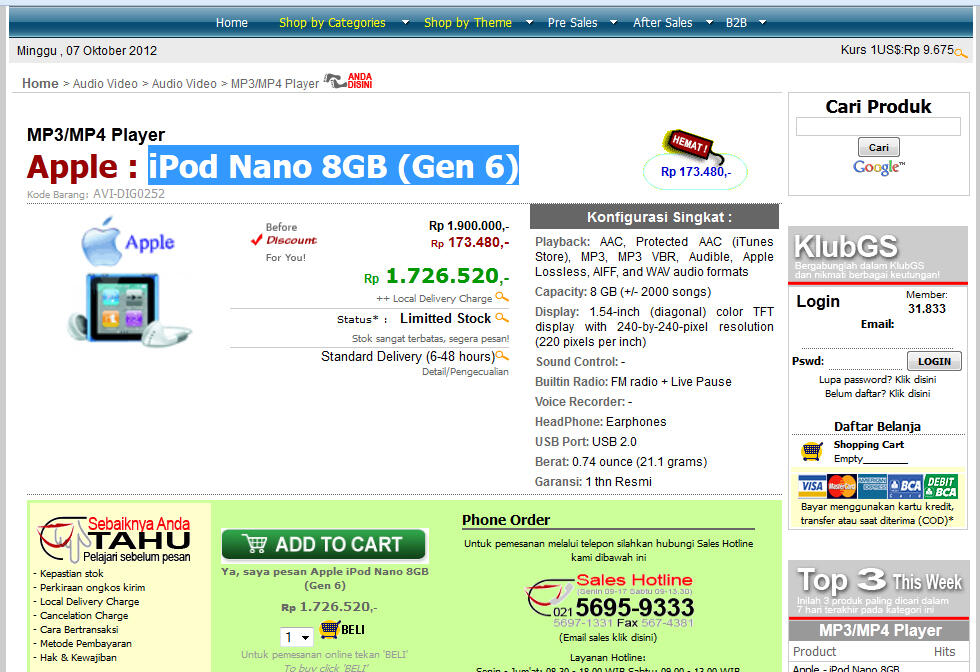Open the B2B menu

coord(736,23)
